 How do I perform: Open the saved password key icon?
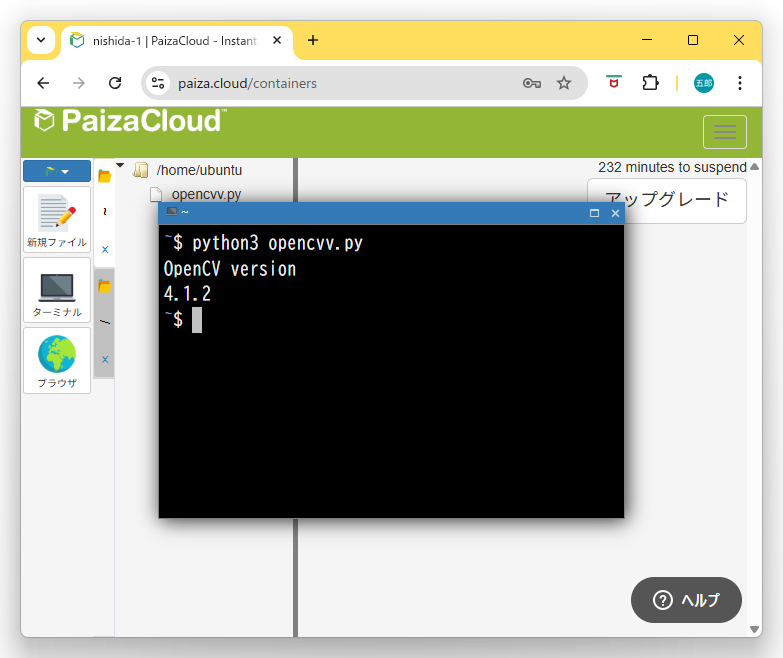(x=532, y=83)
